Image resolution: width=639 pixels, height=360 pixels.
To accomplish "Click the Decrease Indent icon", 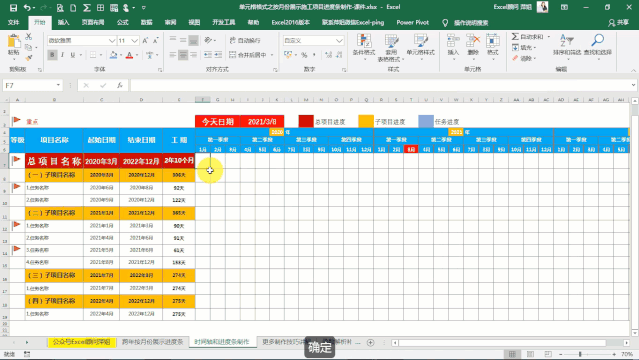I will [x=208, y=55].
